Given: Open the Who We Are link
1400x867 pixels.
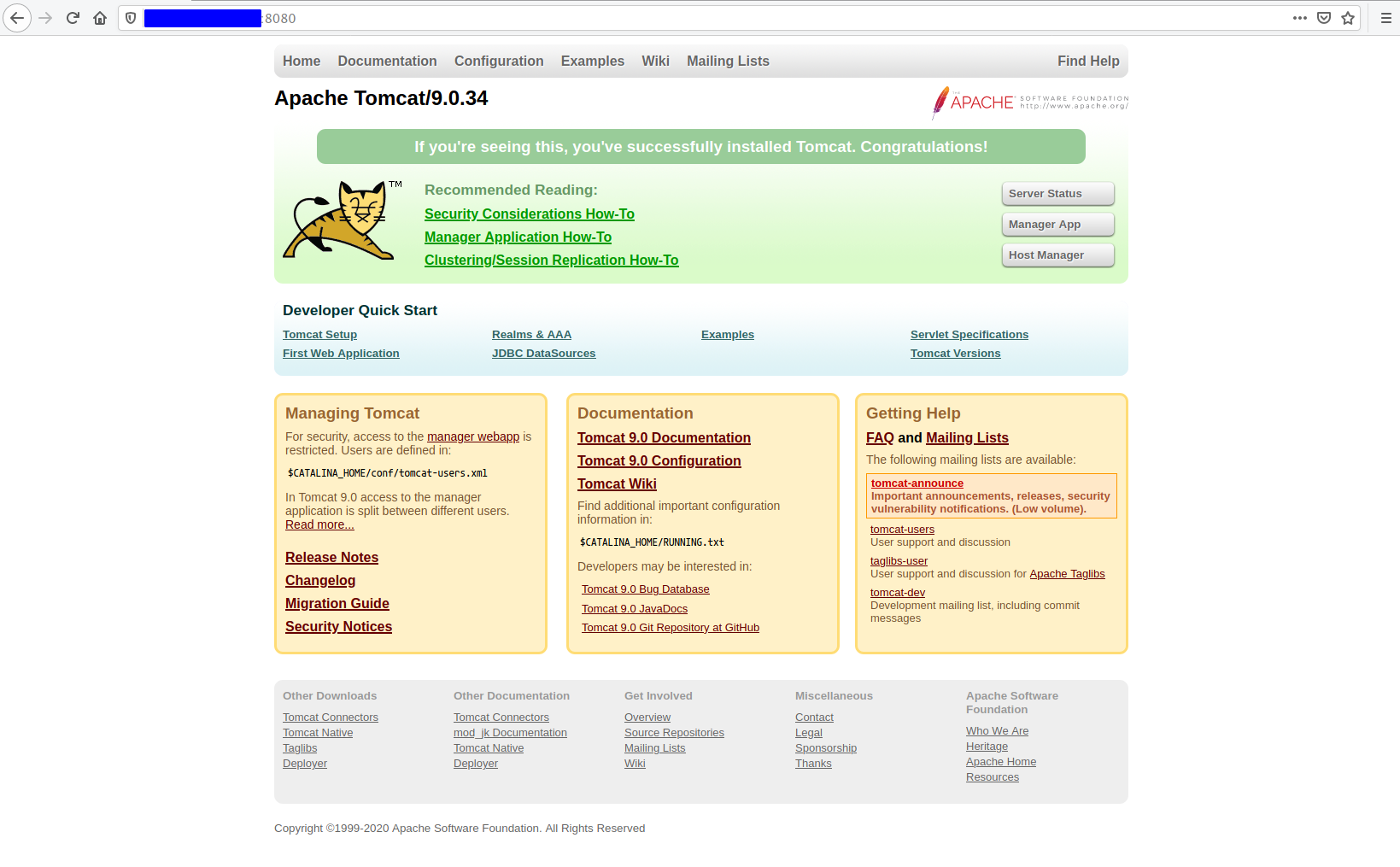Looking at the screenshot, I should click(997, 731).
